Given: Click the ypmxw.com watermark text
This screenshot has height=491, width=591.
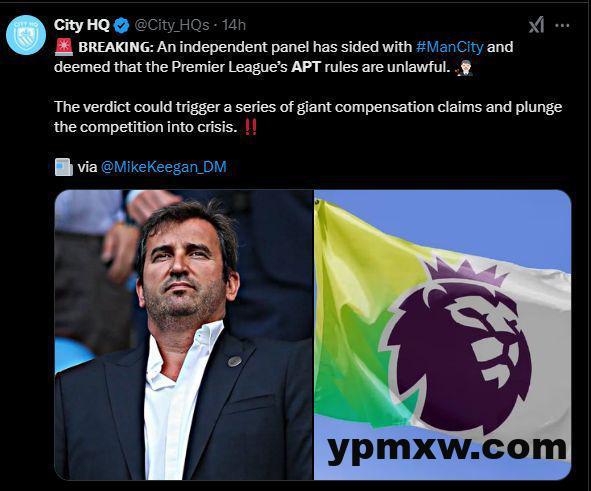Looking at the screenshot, I should pos(447,448).
